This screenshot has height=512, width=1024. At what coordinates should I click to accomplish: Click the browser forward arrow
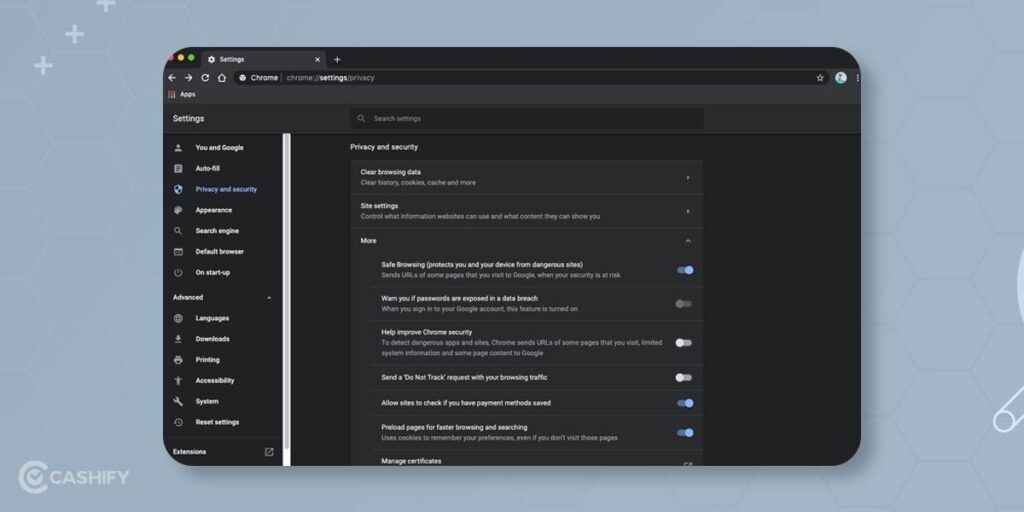coord(188,78)
